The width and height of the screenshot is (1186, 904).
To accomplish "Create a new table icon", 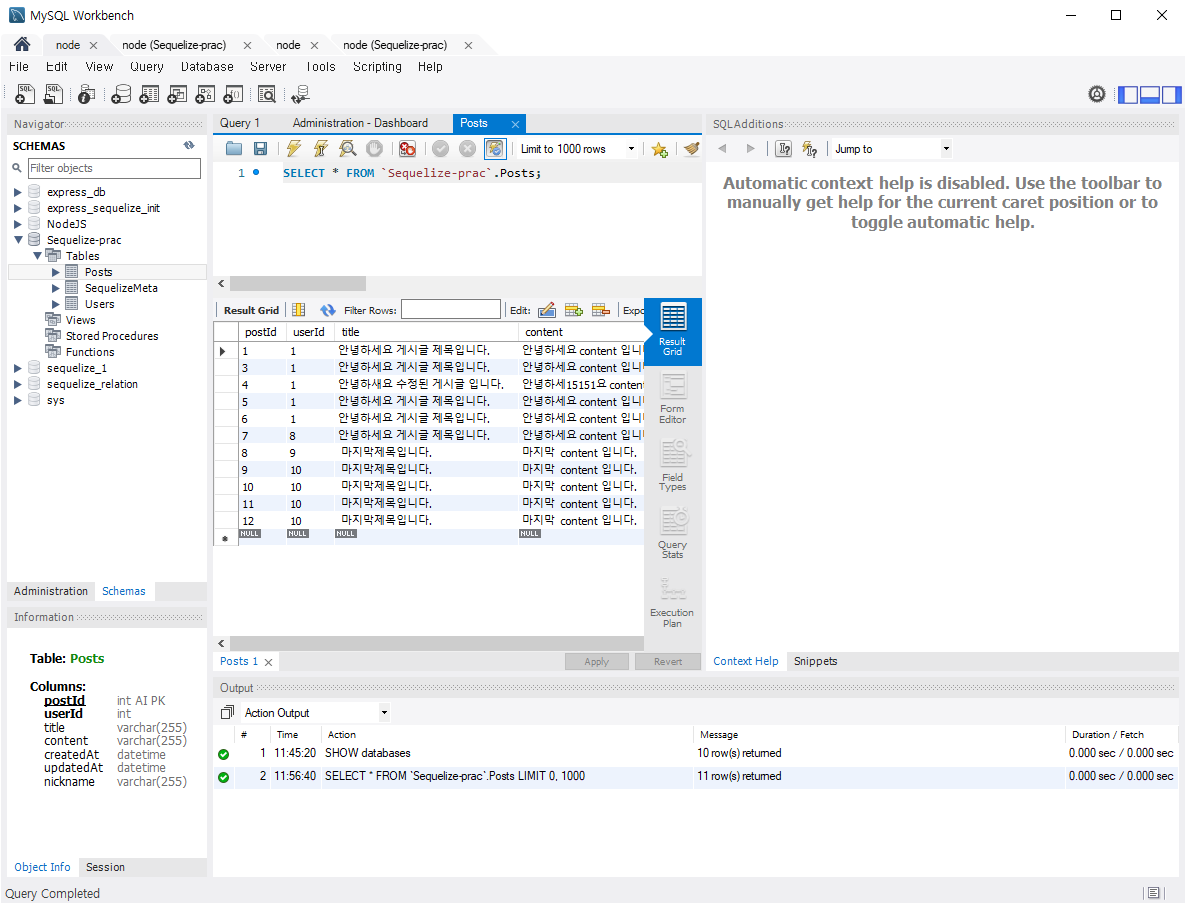I will [149, 95].
